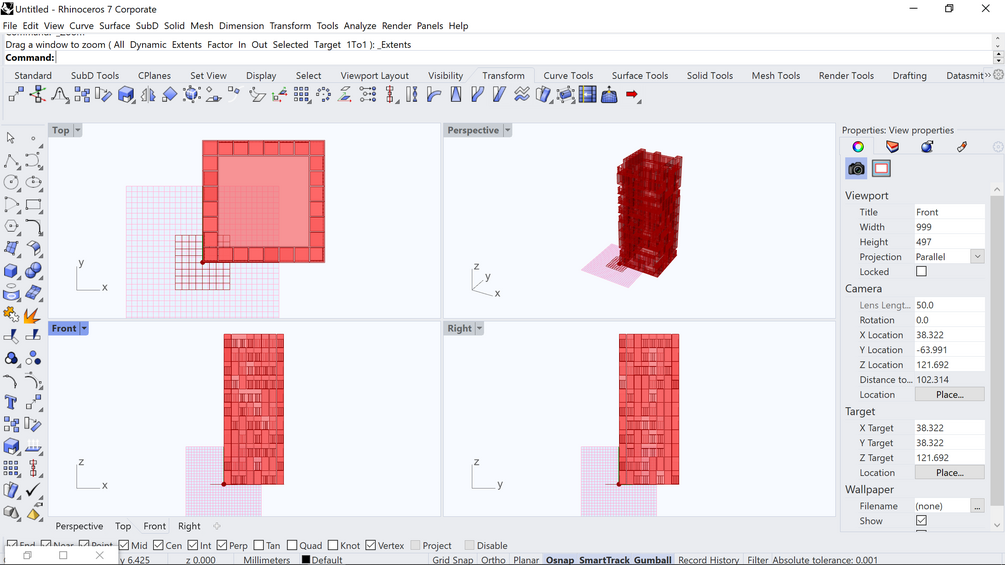Open the Projection dropdown in properties
The height and width of the screenshot is (565, 1005).
click(977, 257)
